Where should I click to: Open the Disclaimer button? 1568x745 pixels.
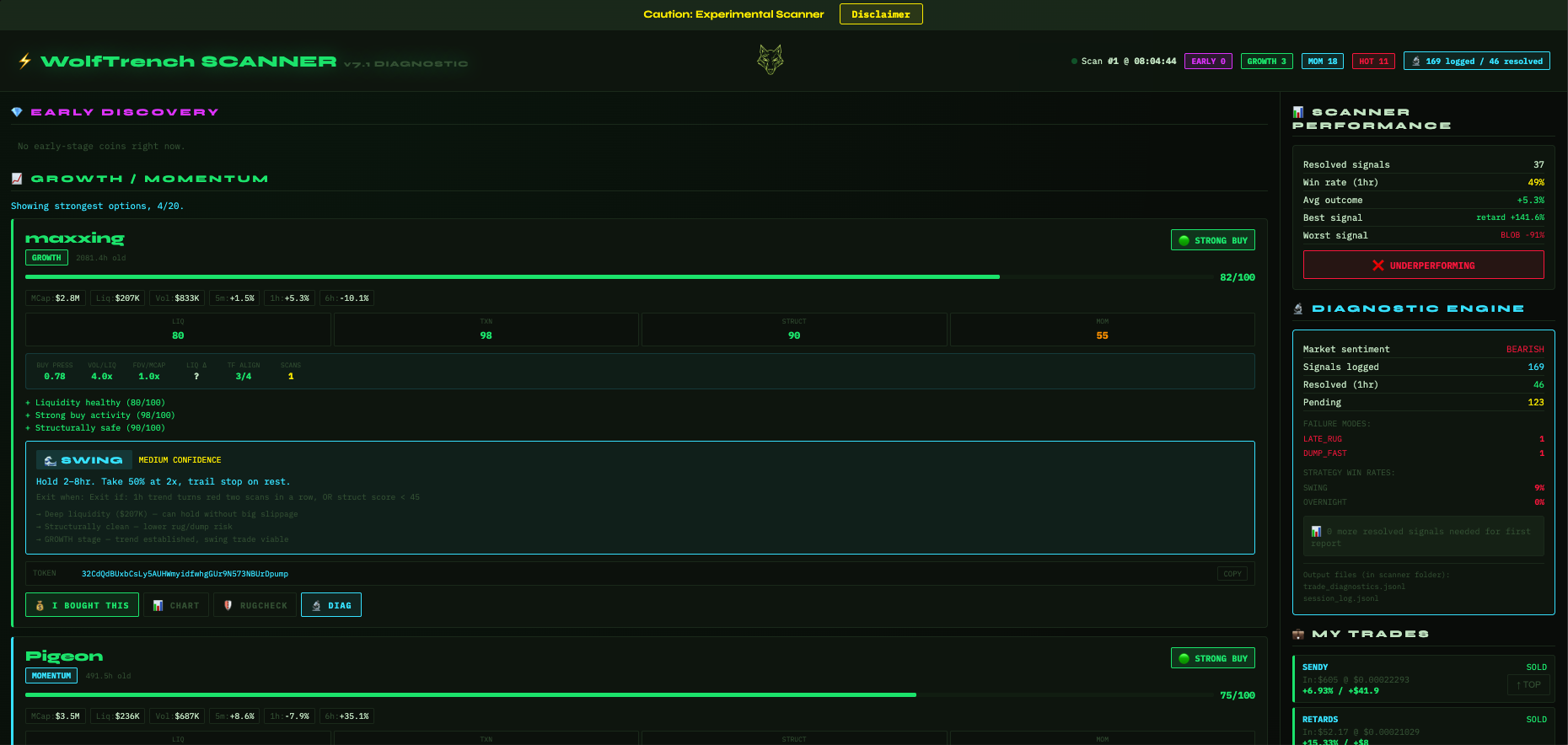pos(881,14)
